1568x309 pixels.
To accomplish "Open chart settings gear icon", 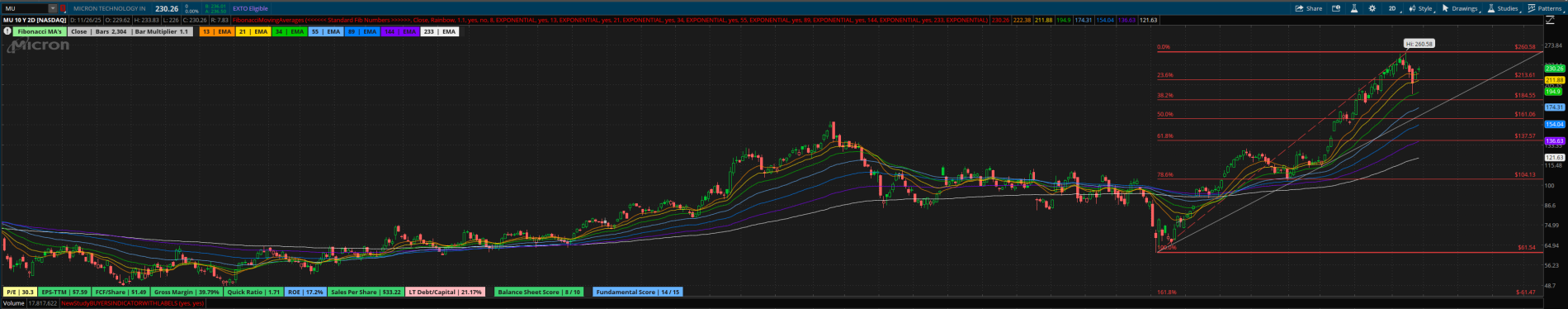I will pos(1372,8).
